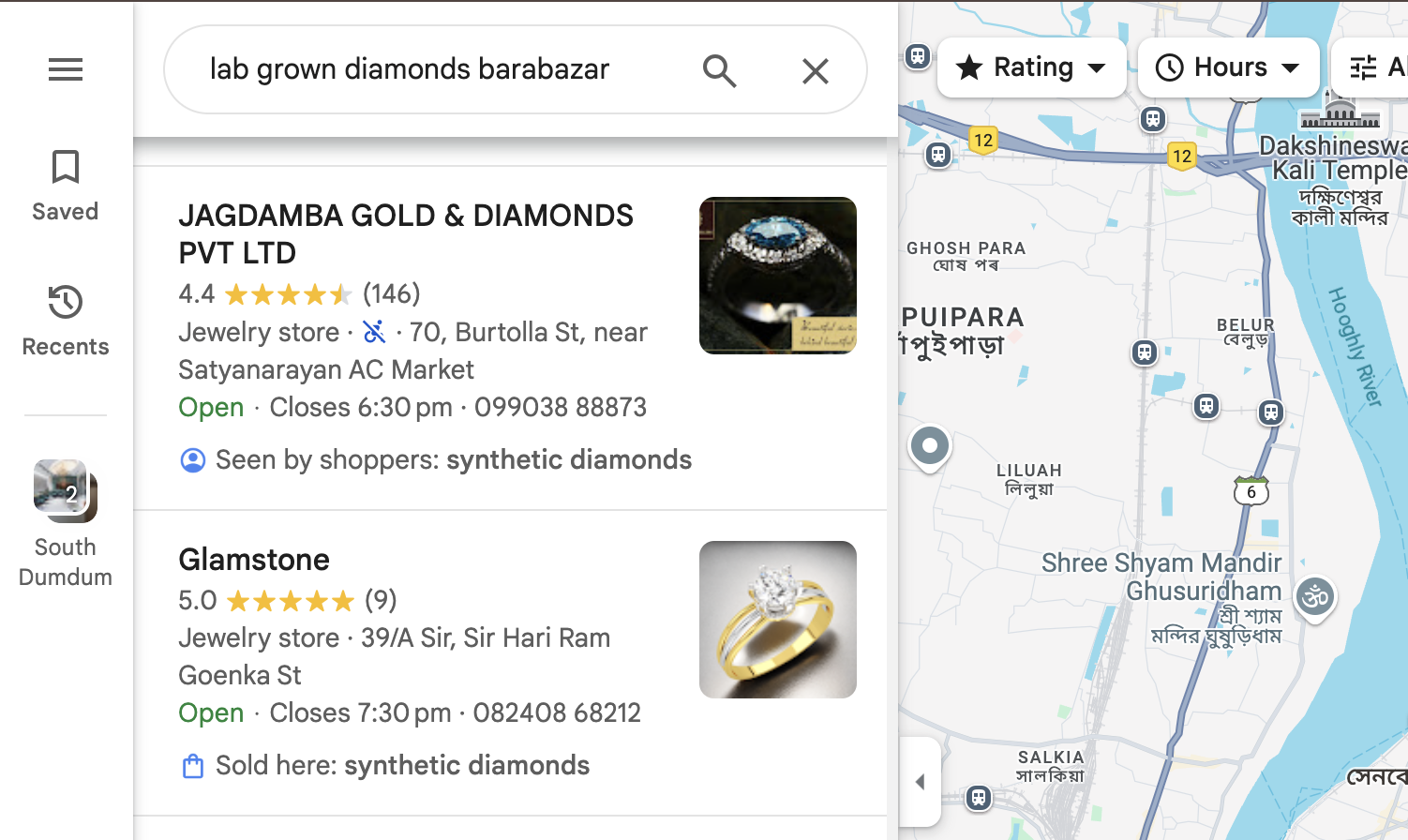Image resolution: width=1408 pixels, height=840 pixels.
Task: Open the hamburger main menu
Action: [x=66, y=69]
